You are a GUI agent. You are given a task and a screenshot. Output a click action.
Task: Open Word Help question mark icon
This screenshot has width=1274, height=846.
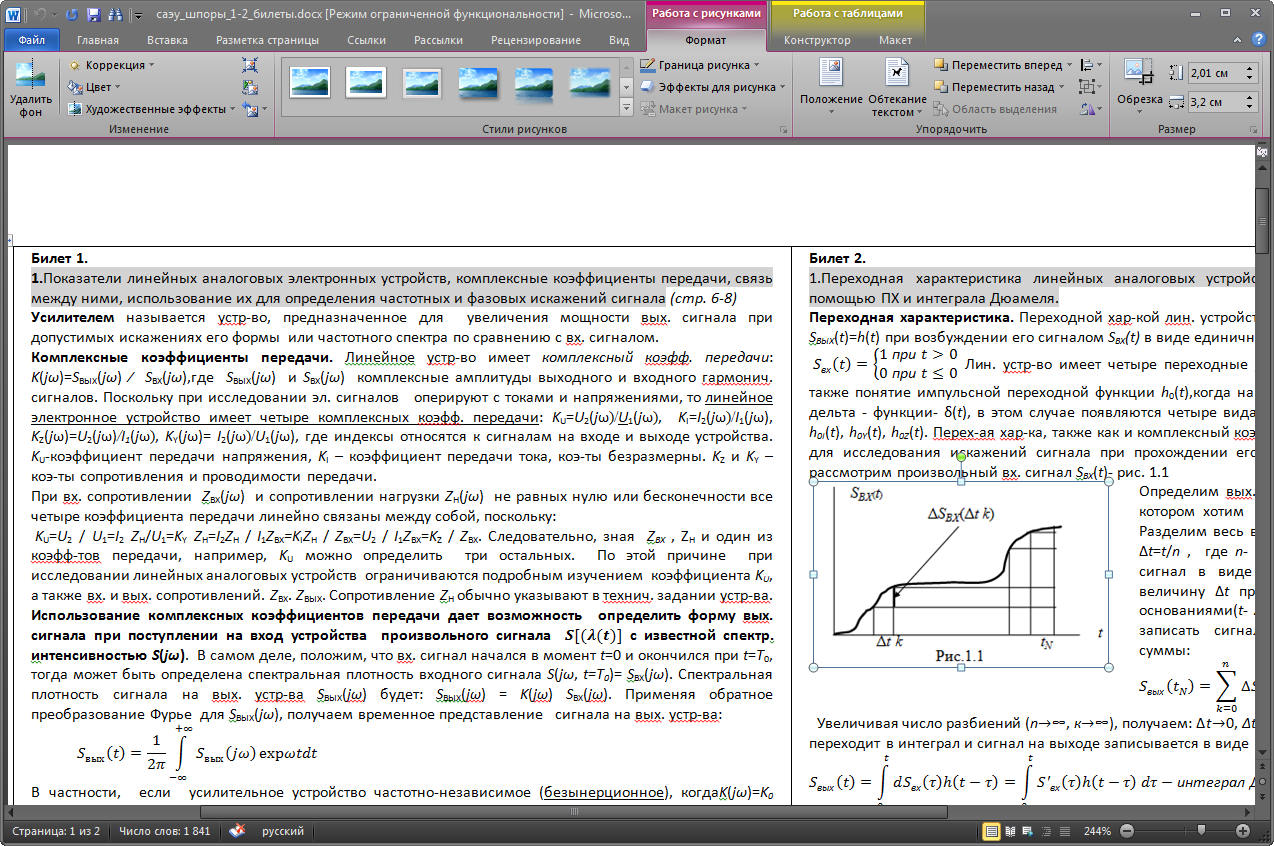[x=1258, y=40]
